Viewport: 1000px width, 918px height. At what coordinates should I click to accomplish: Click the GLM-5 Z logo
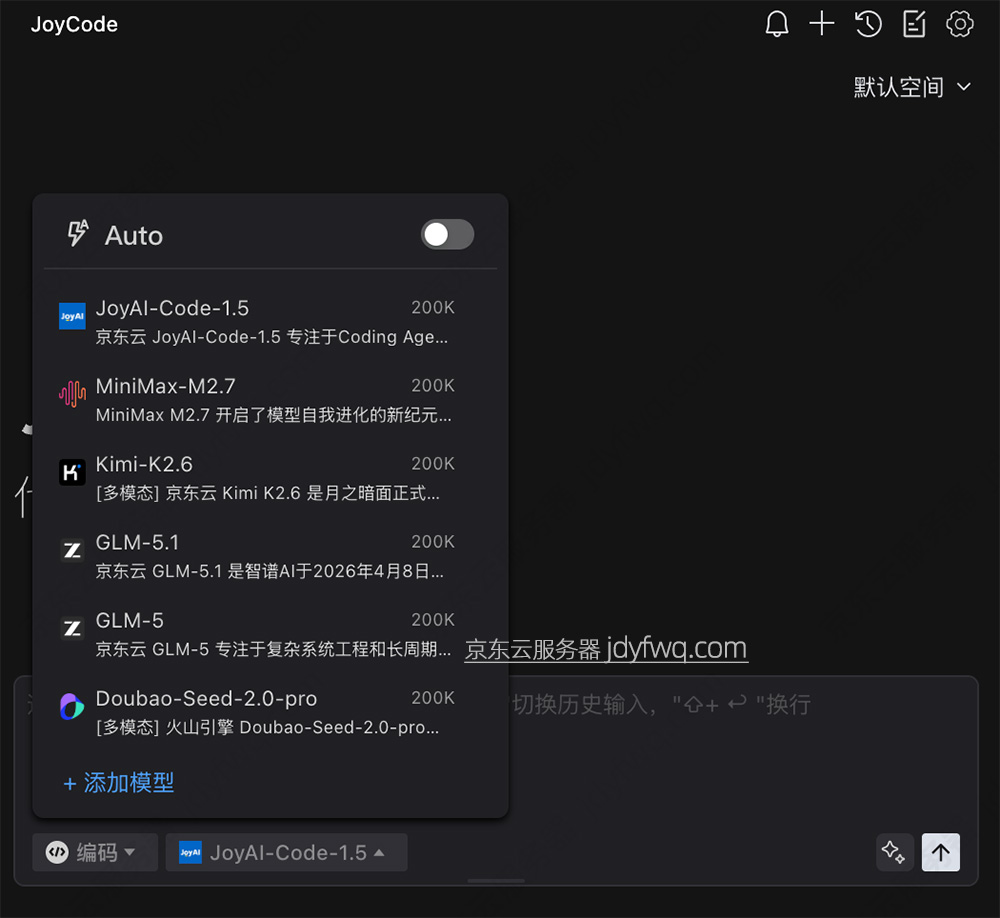72,628
